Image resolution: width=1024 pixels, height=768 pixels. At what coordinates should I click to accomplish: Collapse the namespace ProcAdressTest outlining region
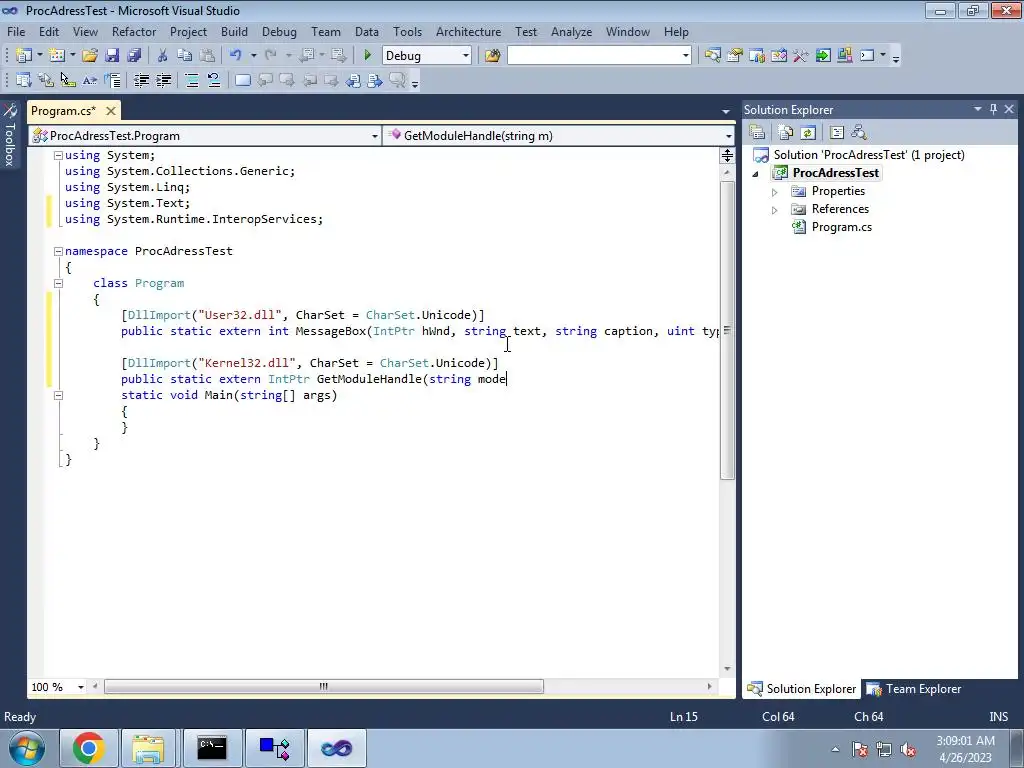(x=58, y=251)
